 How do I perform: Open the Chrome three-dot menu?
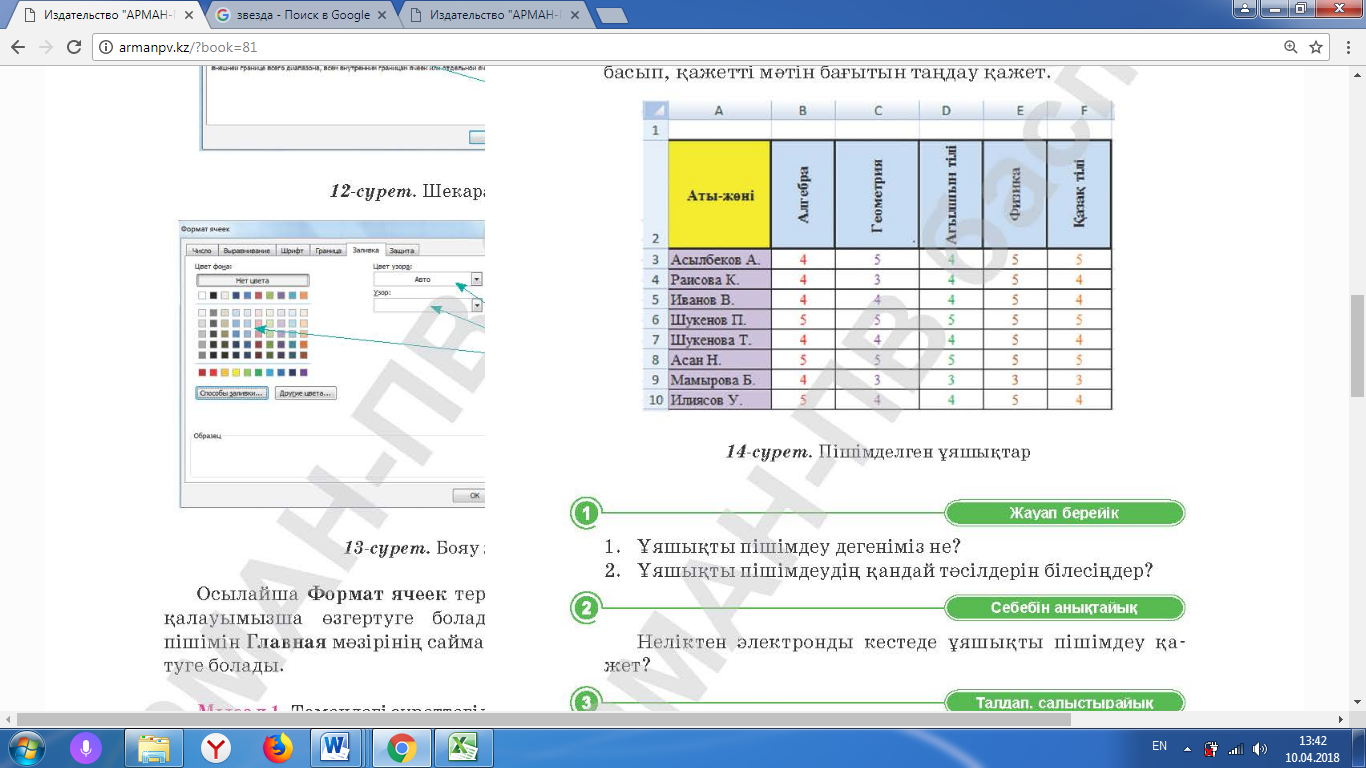coord(1347,47)
